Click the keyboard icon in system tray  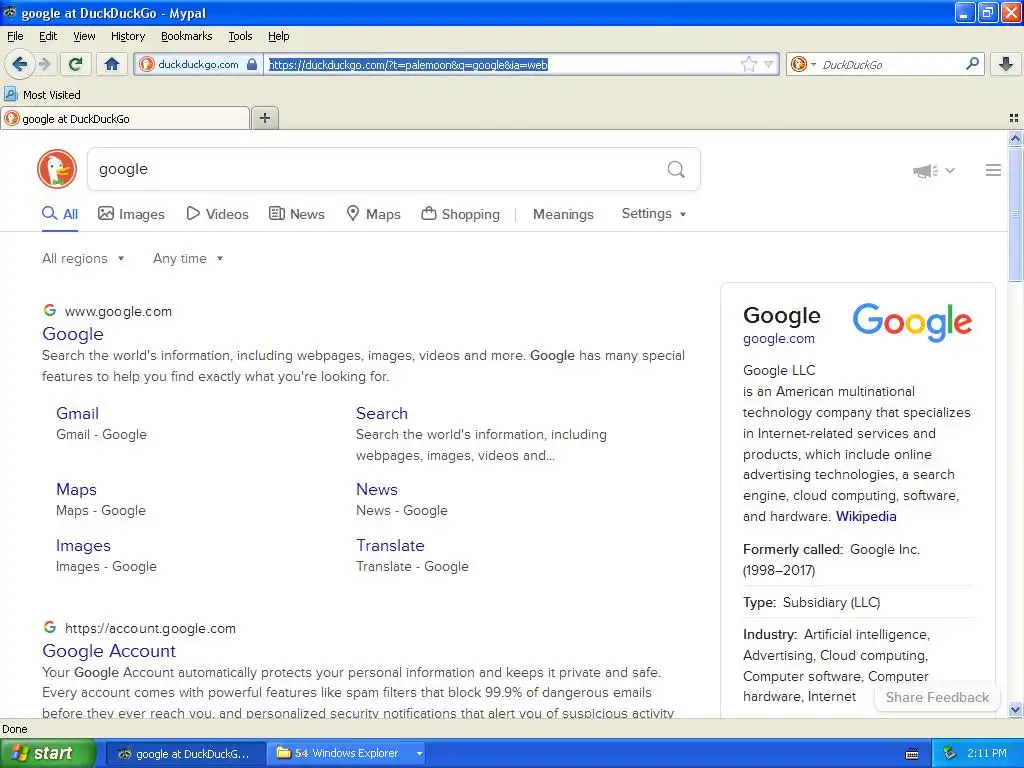[x=912, y=754]
